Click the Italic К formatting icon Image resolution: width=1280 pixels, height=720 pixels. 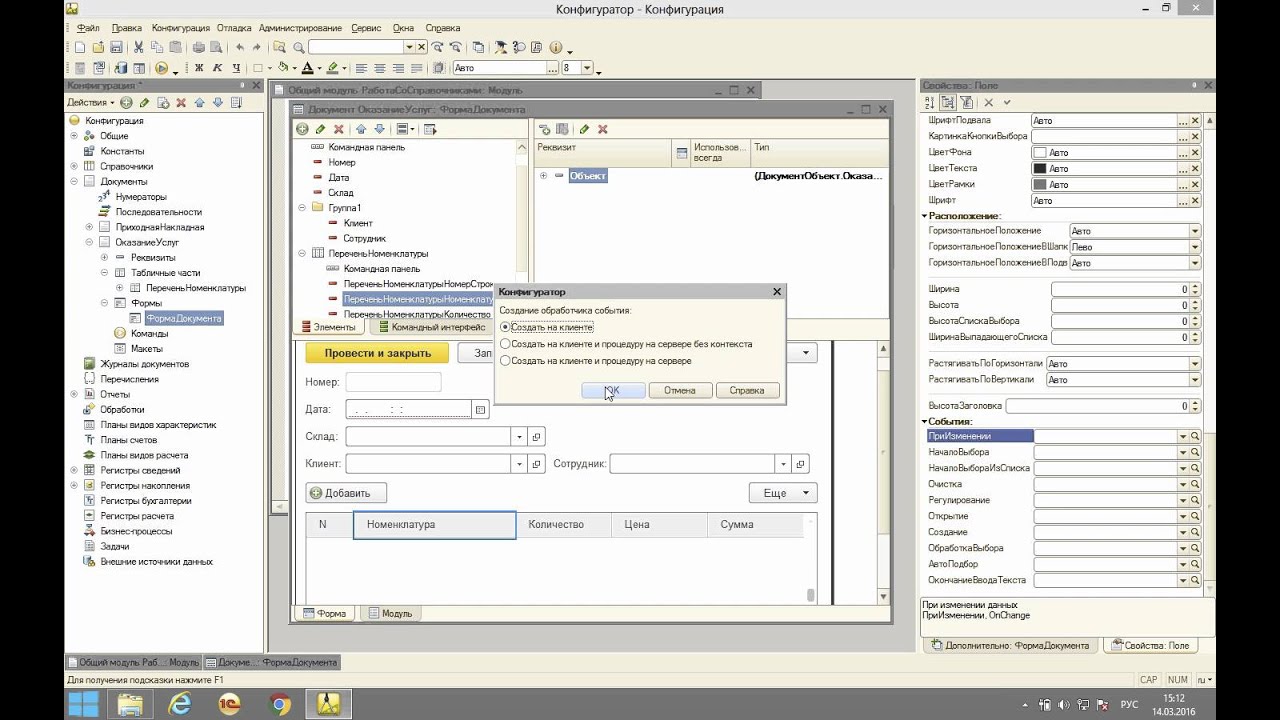(216, 68)
